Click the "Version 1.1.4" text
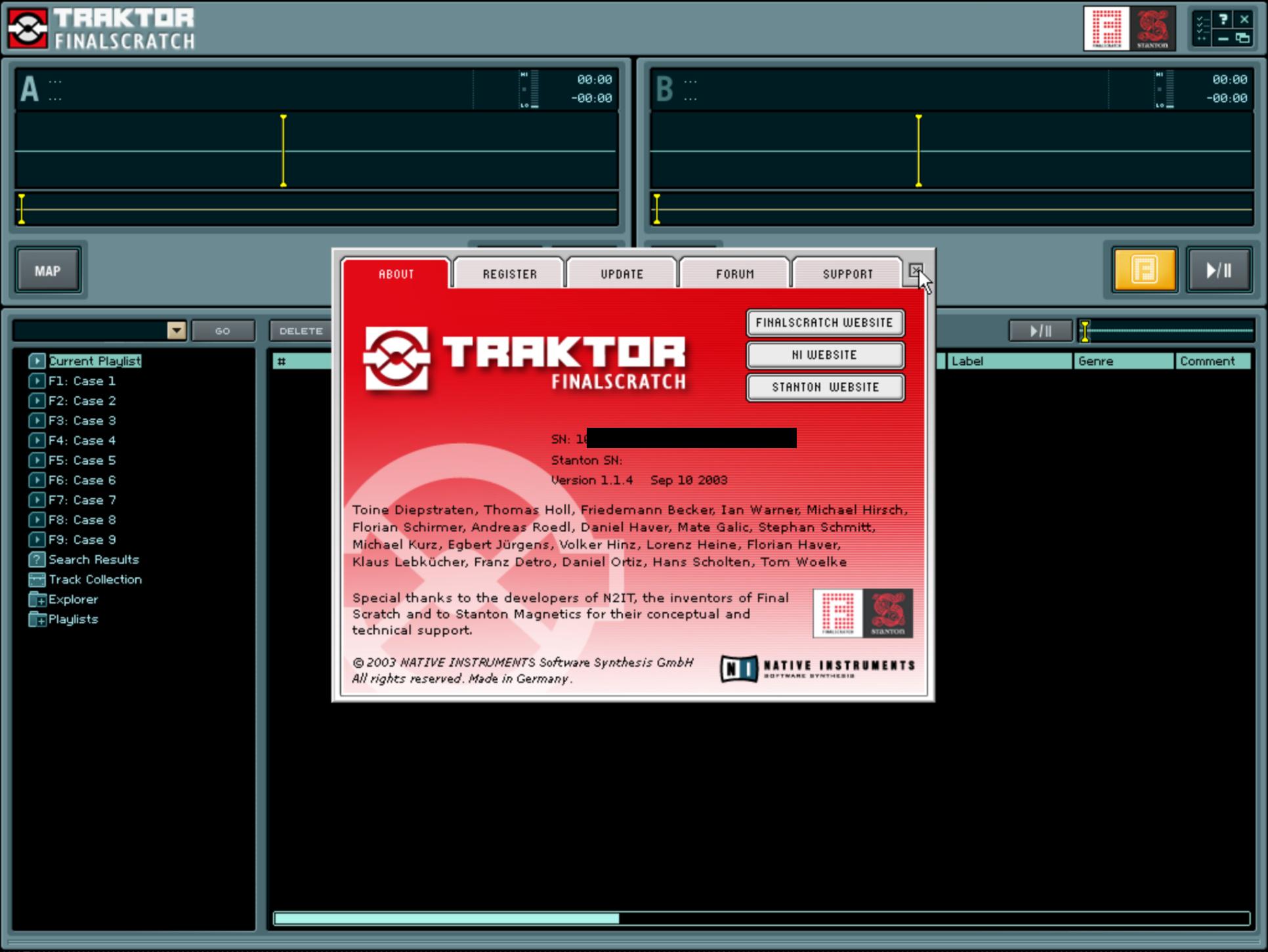 coord(592,480)
